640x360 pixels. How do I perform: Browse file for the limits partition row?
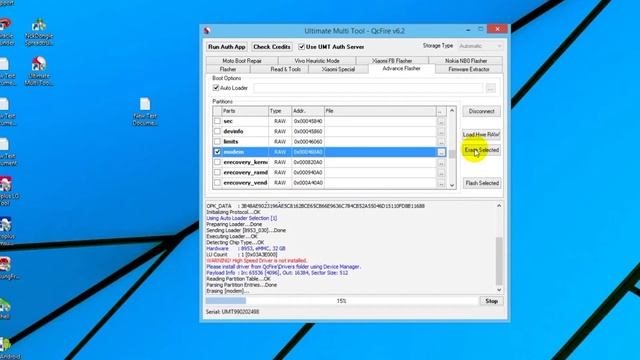(x=441, y=142)
